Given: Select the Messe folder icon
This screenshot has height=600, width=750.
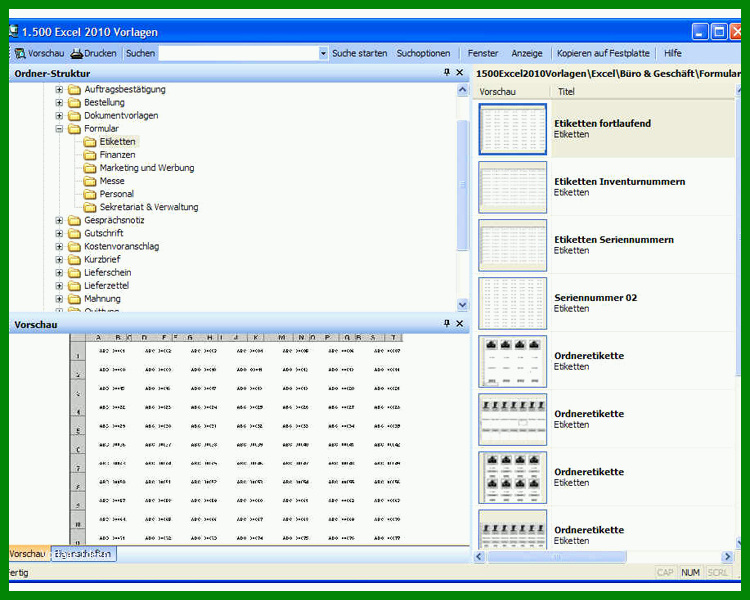Looking at the screenshot, I should tap(89, 181).
